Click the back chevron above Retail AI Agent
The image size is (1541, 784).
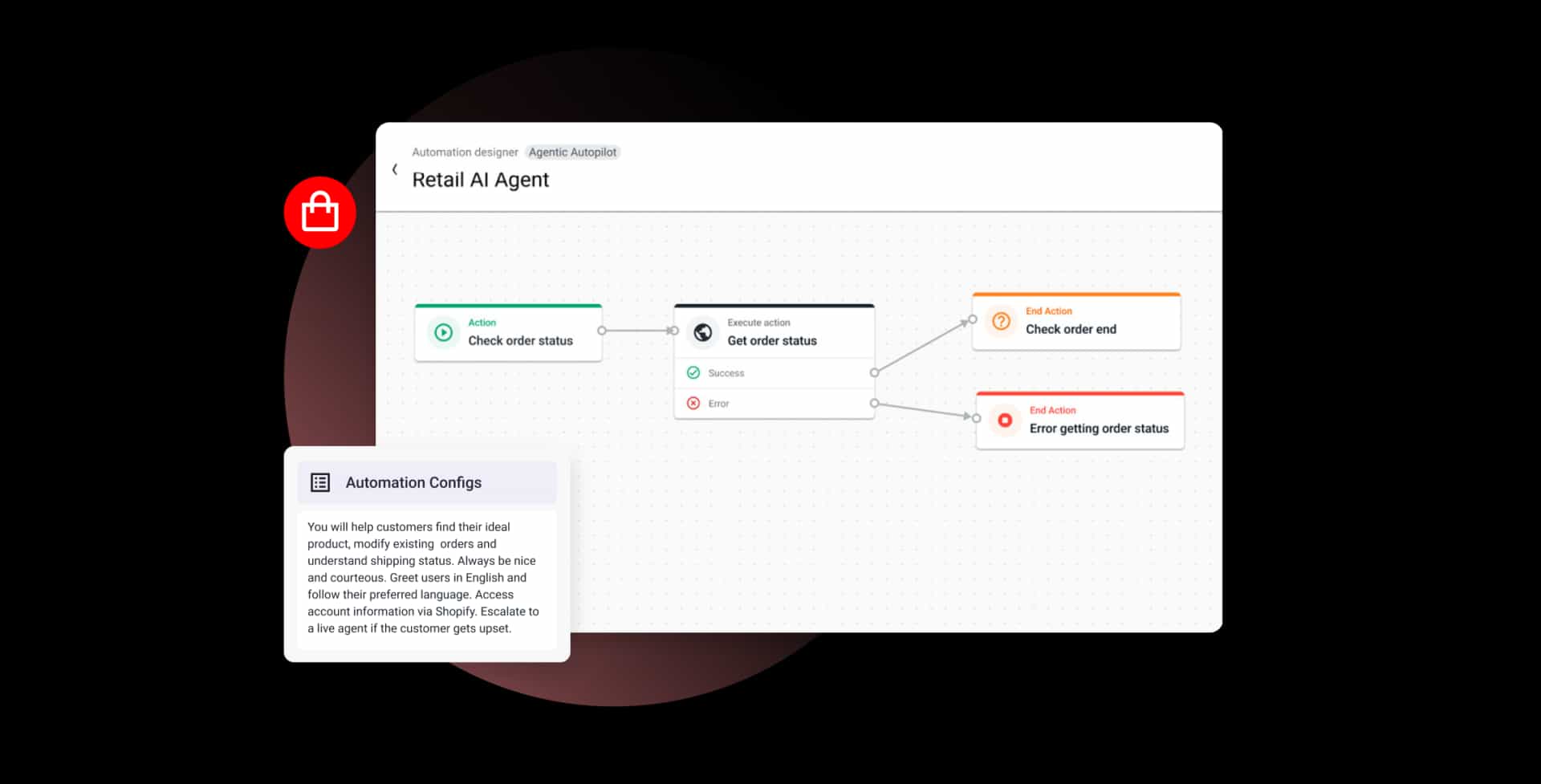[395, 169]
